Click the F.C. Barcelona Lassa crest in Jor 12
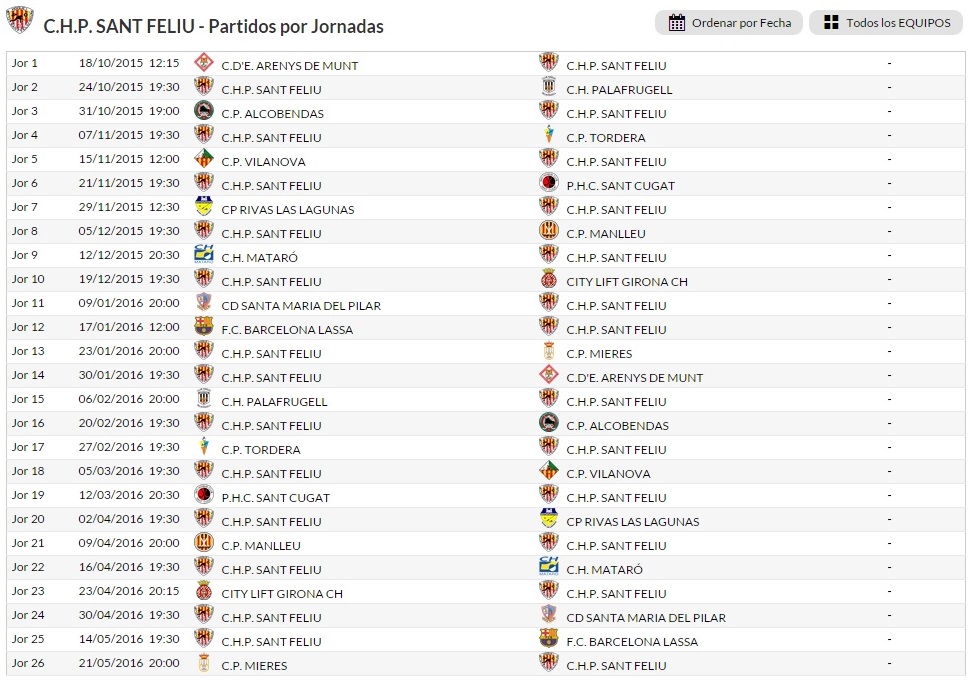976x689 pixels. pos(204,325)
